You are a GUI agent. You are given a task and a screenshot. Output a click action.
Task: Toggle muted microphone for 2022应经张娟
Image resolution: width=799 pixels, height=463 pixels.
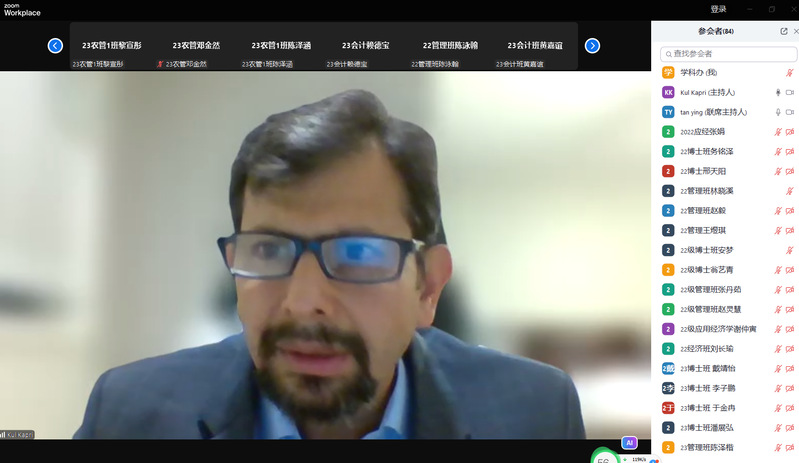tap(776, 132)
